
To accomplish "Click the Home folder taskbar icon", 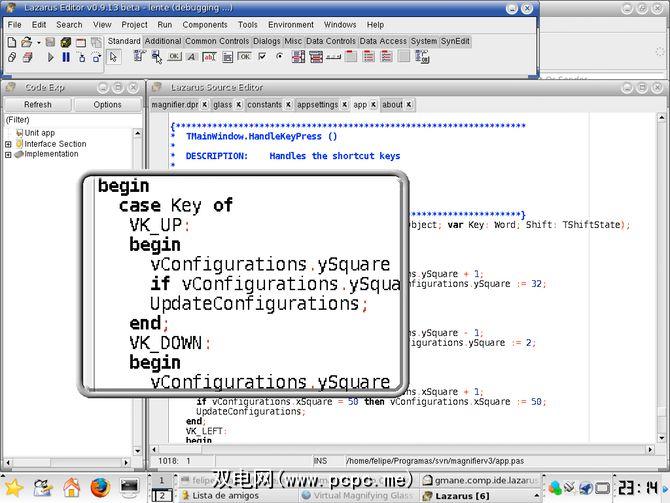I will click(71, 487).
